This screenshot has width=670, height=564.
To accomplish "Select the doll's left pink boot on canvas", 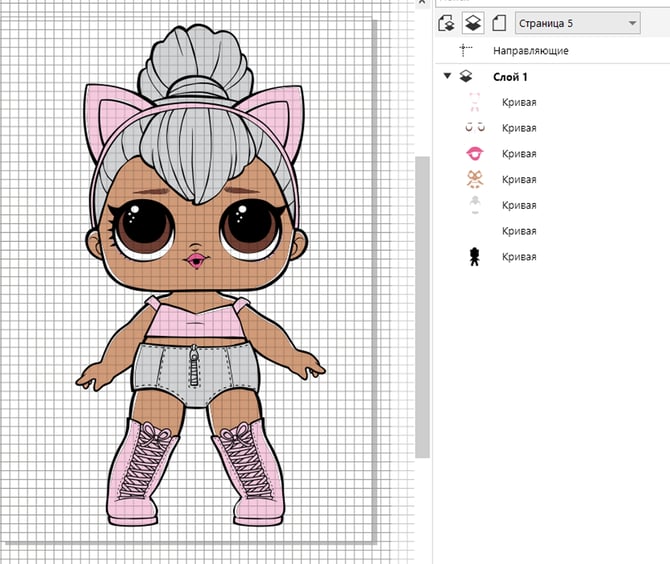I will [x=143, y=472].
